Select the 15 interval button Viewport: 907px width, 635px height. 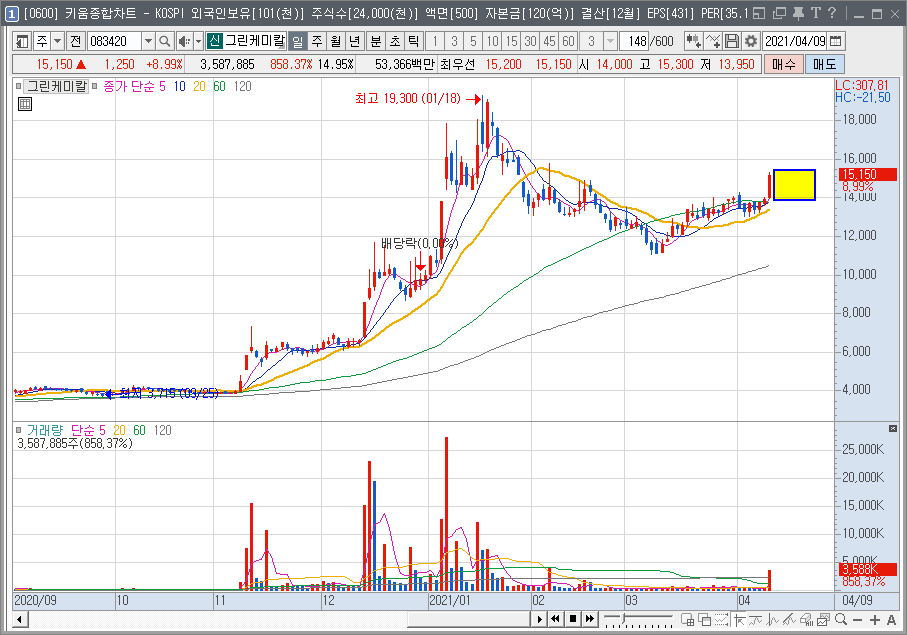tap(511, 41)
